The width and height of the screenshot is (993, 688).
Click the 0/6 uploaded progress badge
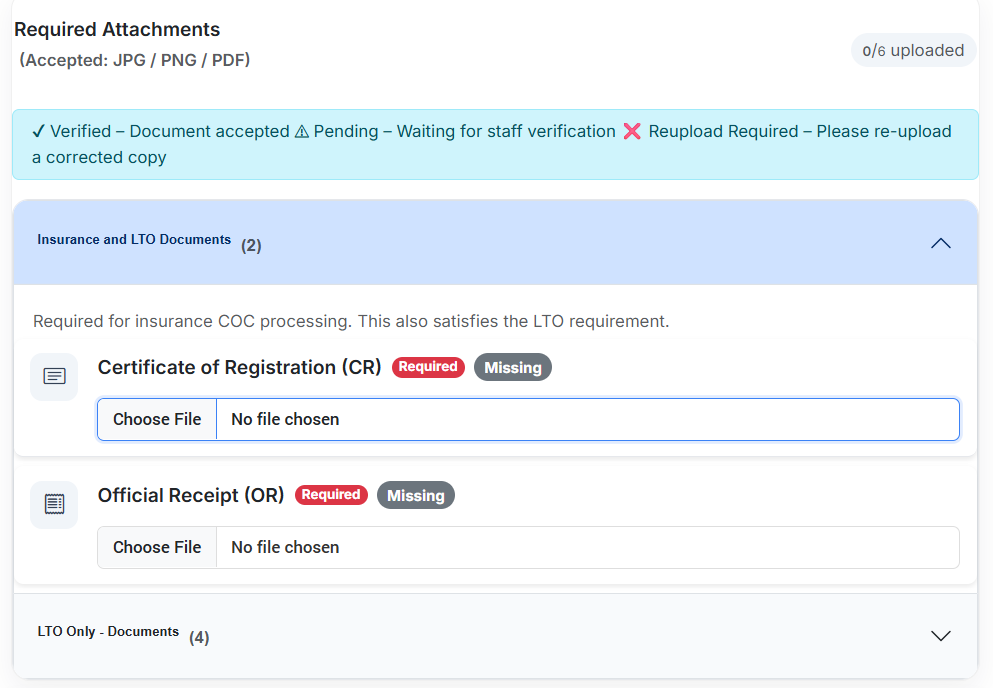click(x=913, y=51)
